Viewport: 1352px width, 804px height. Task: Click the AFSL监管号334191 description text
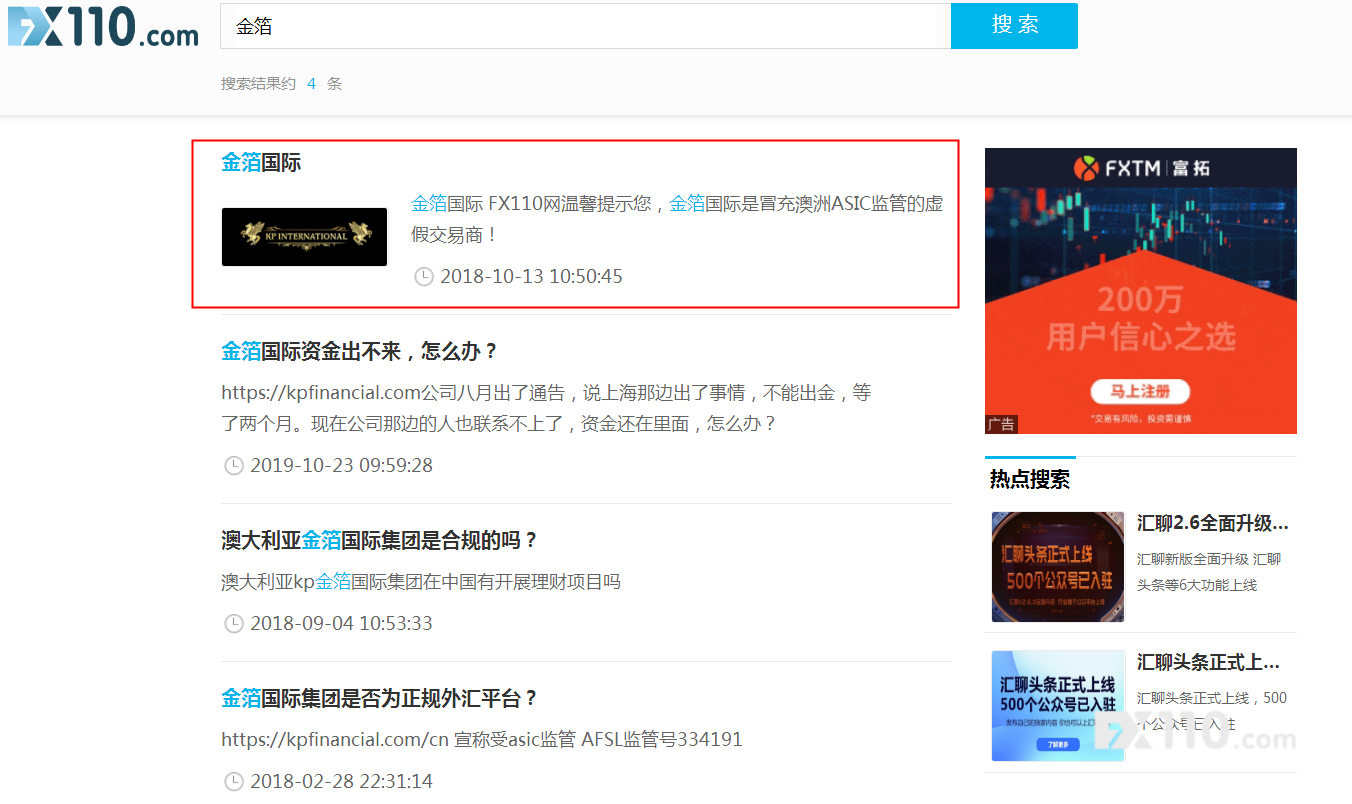pos(482,740)
